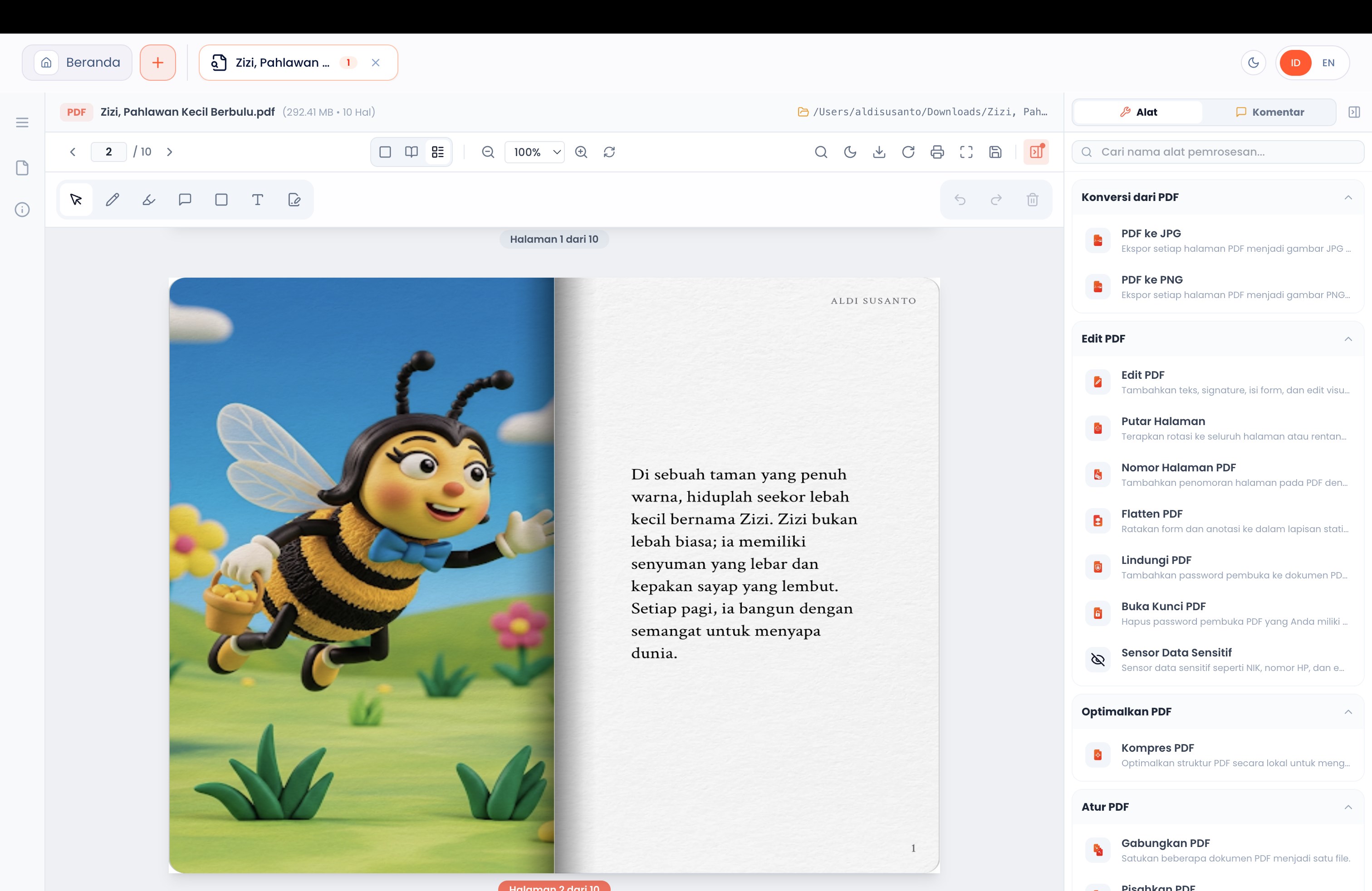Screen dimensions: 1372x891
Task: Rotate the page clockwise
Action: (908, 152)
